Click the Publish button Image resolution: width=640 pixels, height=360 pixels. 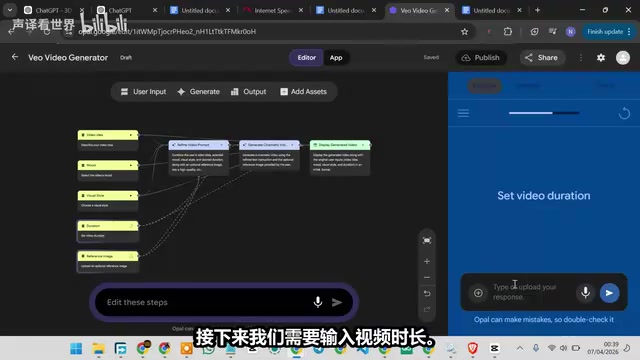(x=481, y=58)
